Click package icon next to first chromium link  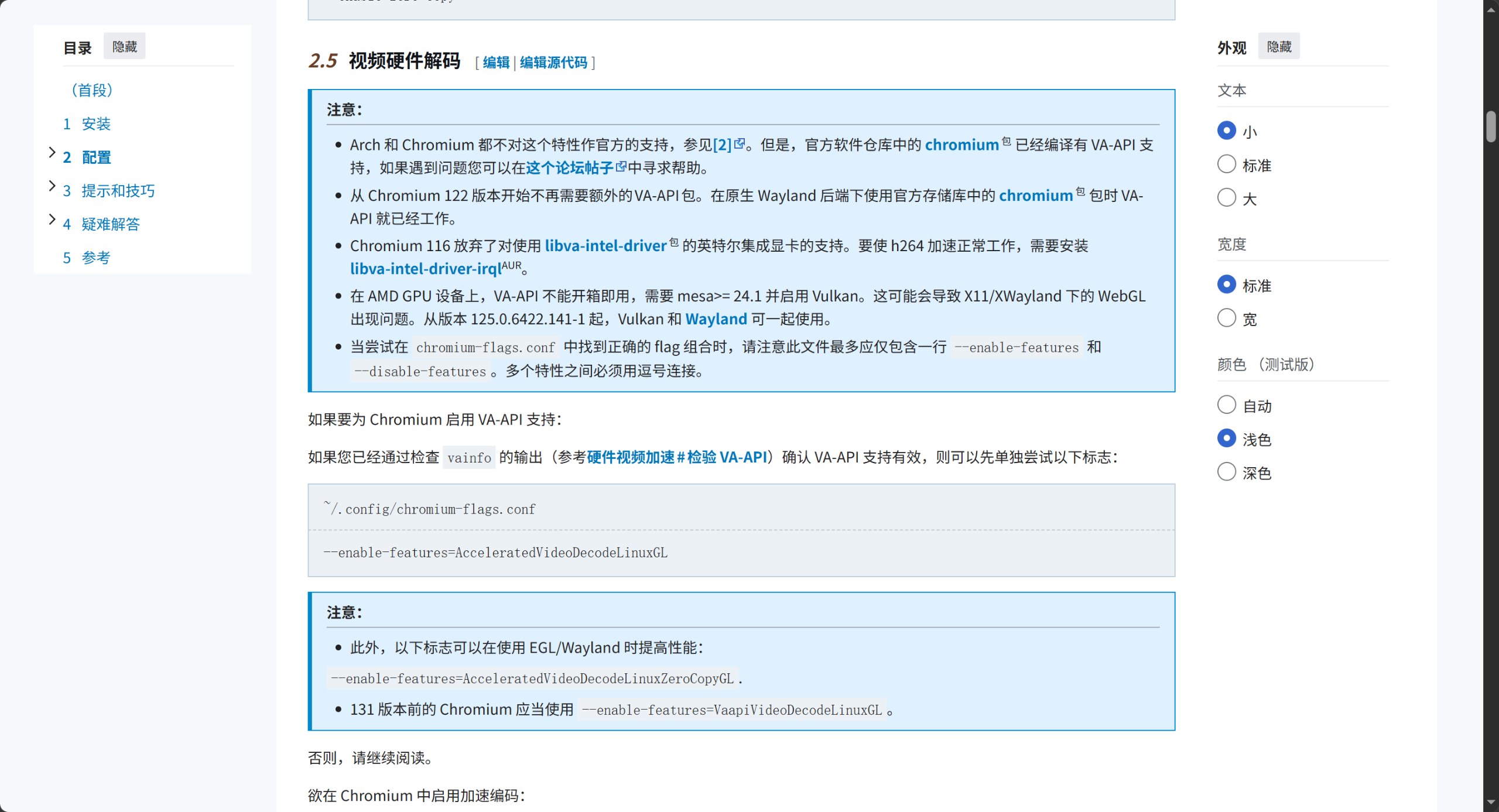click(x=1006, y=141)
